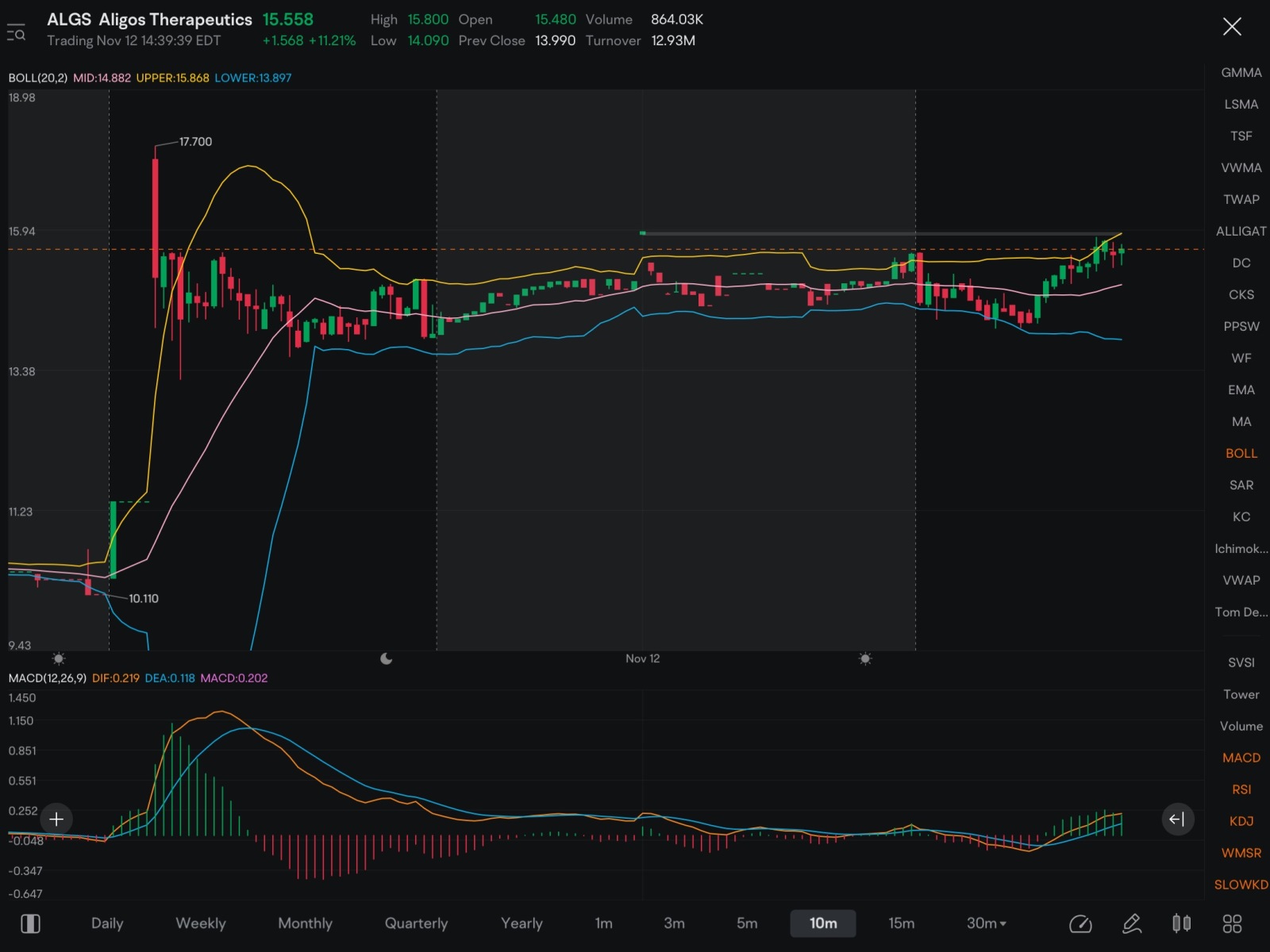Enable the LSMA indicator
The width and height of the screenshot is (1270, 952).
[x=1241, y=104]
